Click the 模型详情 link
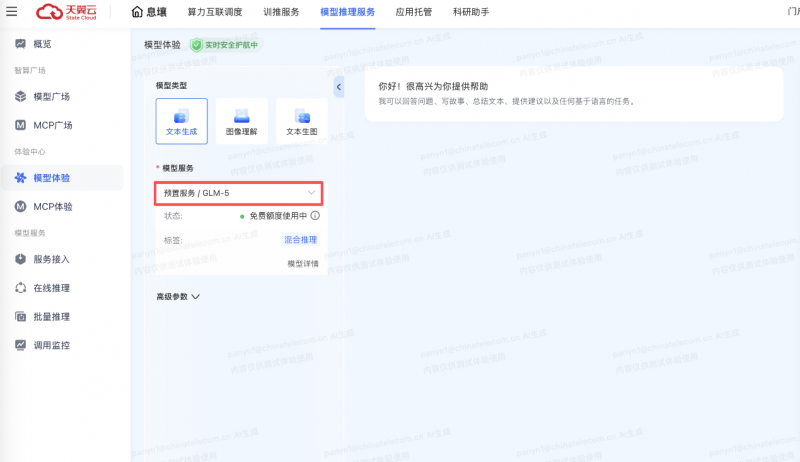This screenshot has height=462, width=800. [303, 264]
